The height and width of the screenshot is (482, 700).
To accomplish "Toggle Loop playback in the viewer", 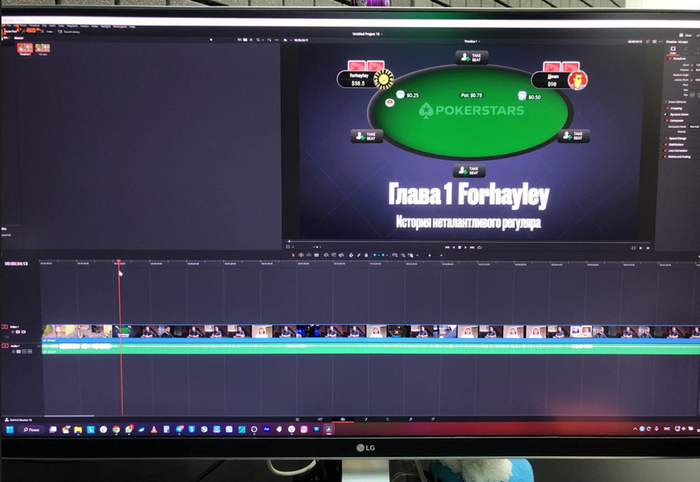I will tap(479, 247).
